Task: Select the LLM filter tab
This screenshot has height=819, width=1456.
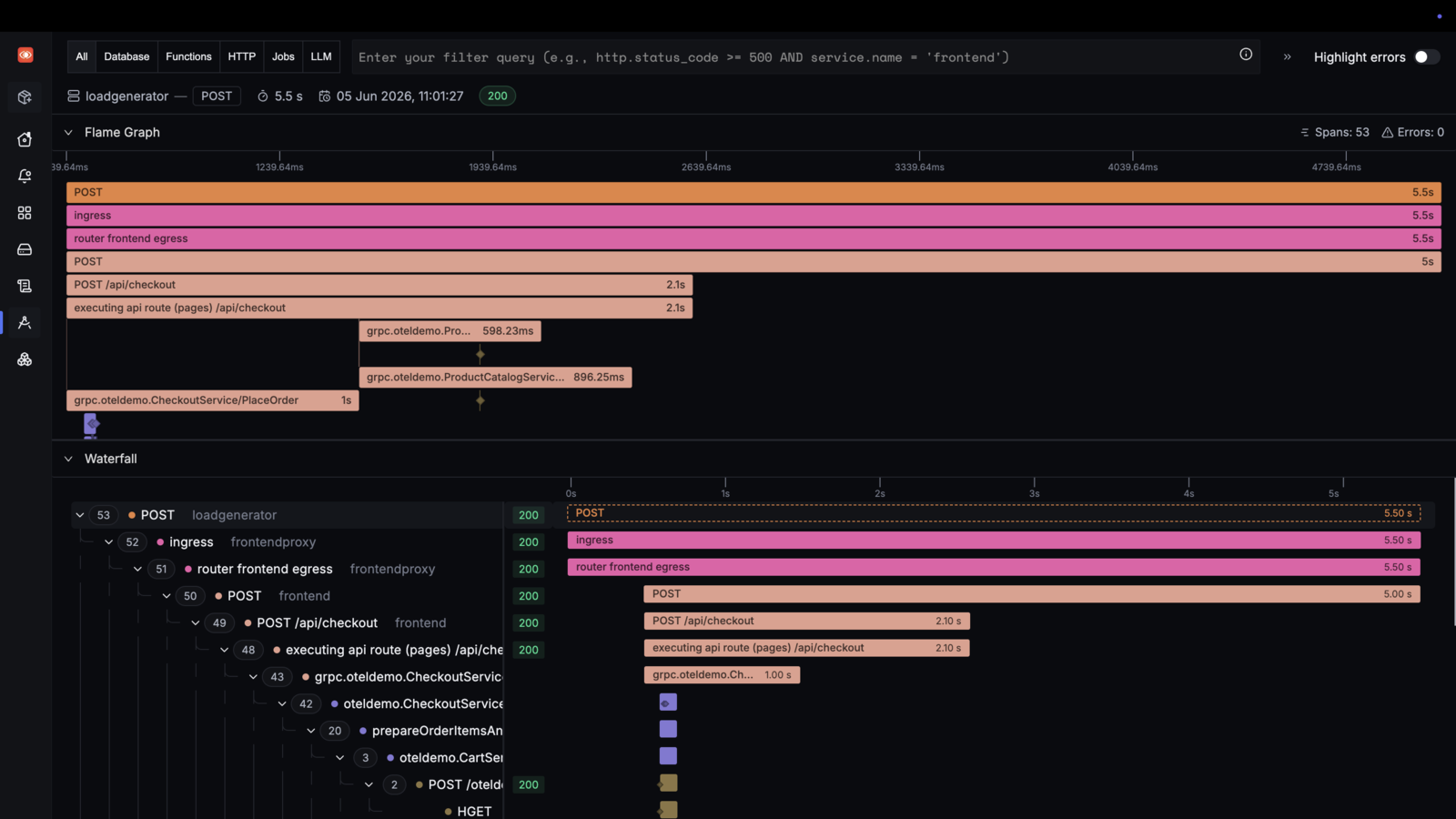Action: pyautogui.click(x=321, y=56)
